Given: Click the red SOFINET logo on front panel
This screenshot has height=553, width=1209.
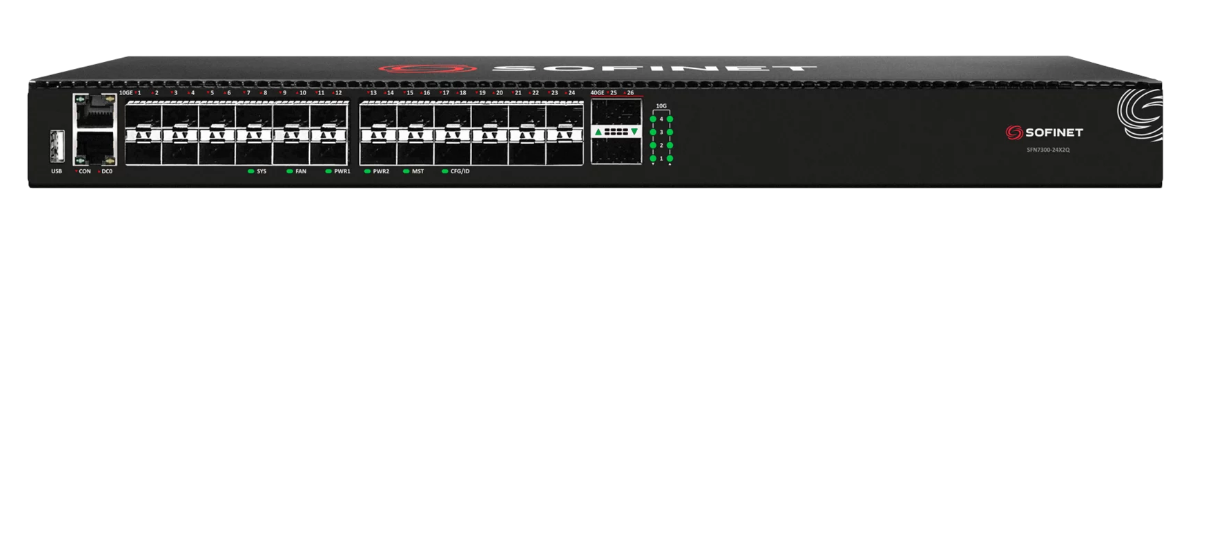Looking at the screenshot, I should [x=1043, y=132].
